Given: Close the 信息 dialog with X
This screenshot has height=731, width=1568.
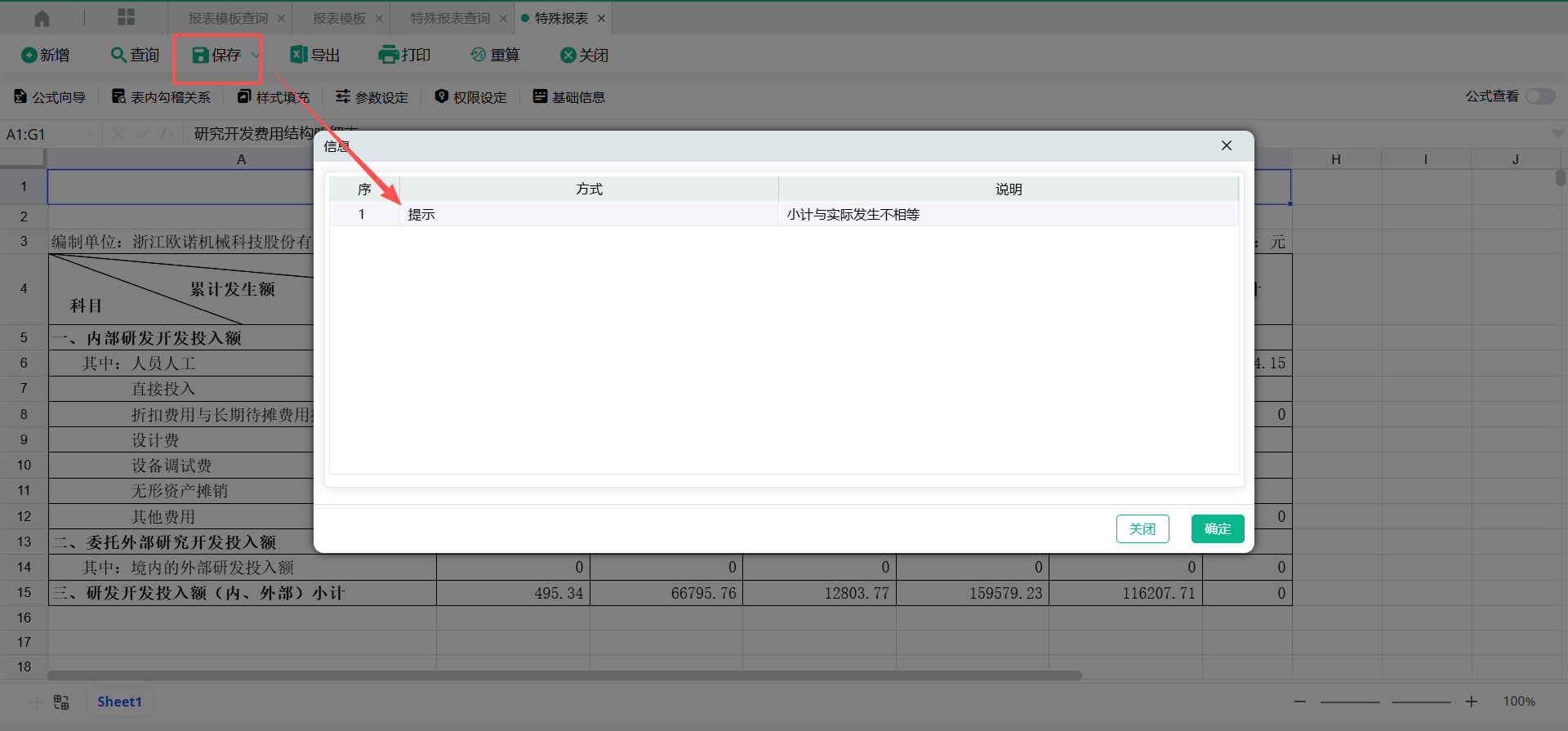Looking at the screenshot, I should (x=1226, y=145).
